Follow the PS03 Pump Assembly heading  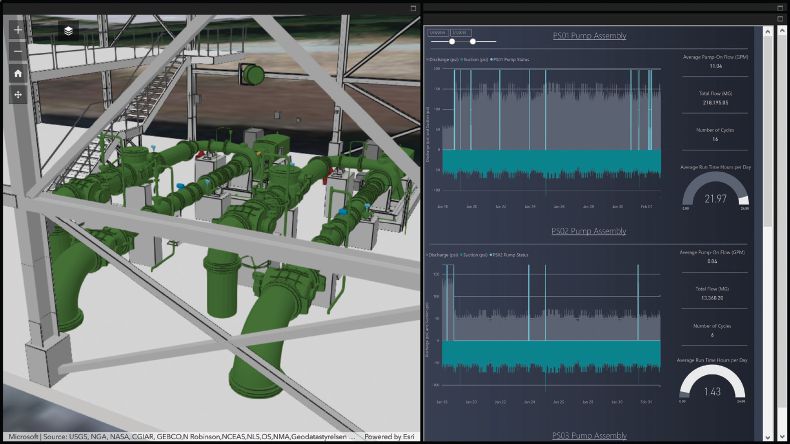click(x=589, y=436)
